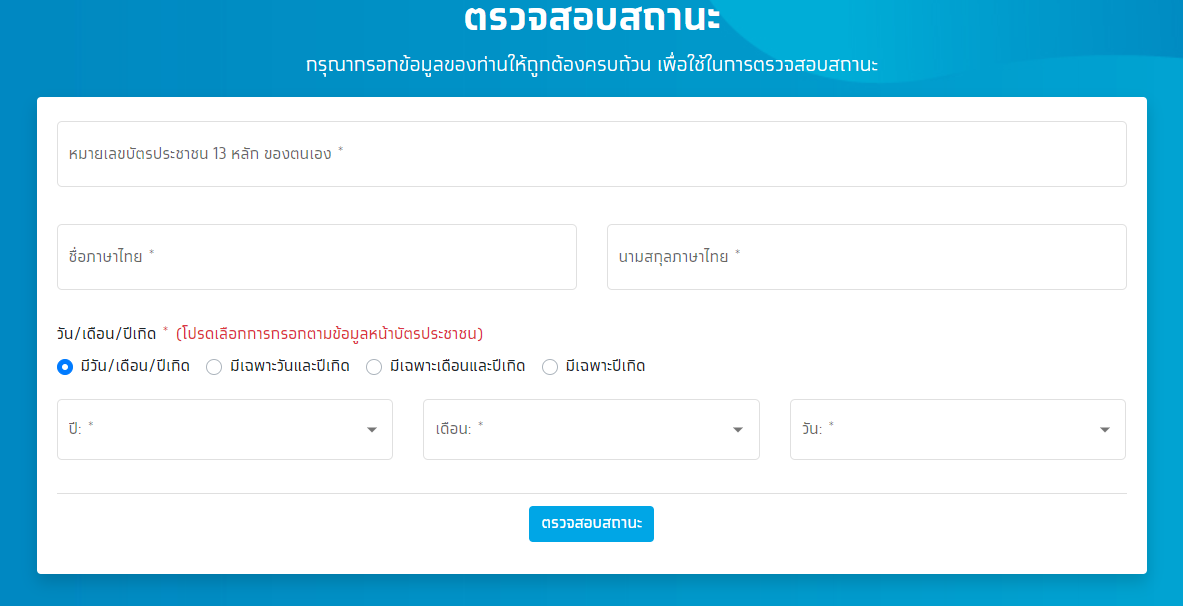This screenshot has width=1183, height=606.
Task: Select the มีเฉพาะปีเกิด radio option
Action: pos(550,367)
